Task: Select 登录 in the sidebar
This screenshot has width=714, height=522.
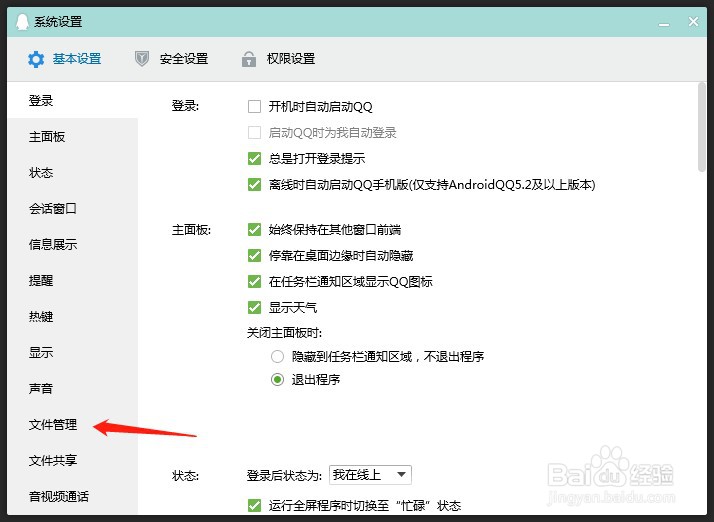Action: click(72, 100)
